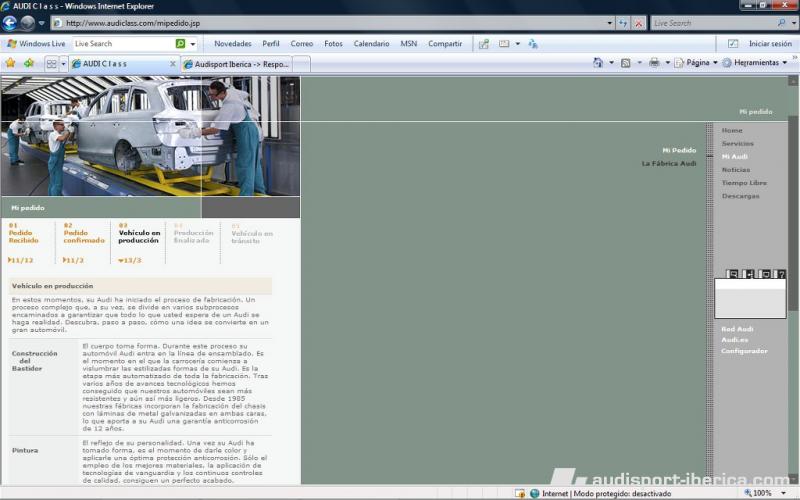The image size is (800, 500).
Task: Click Mi Audi in right sidebar menu
Action: pyautogui.click(x=735, y=157)
